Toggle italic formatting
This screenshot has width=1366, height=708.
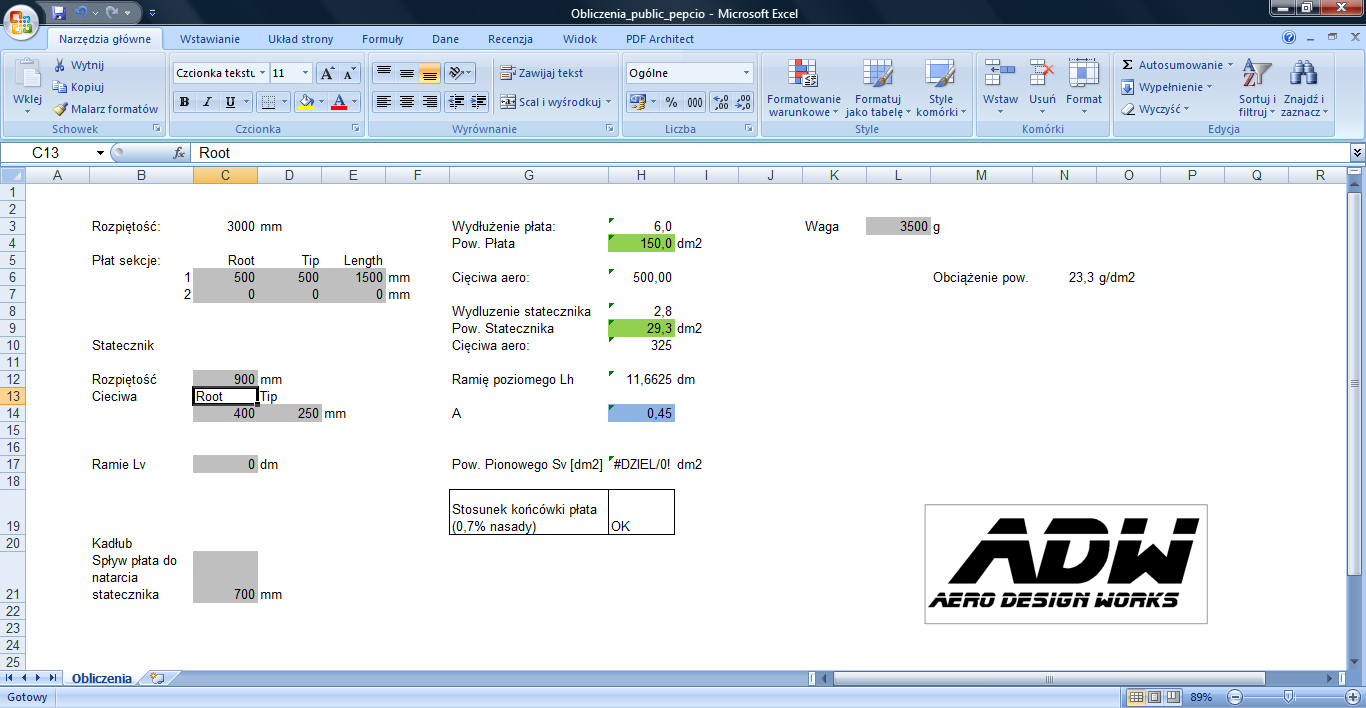click(207, 102)
